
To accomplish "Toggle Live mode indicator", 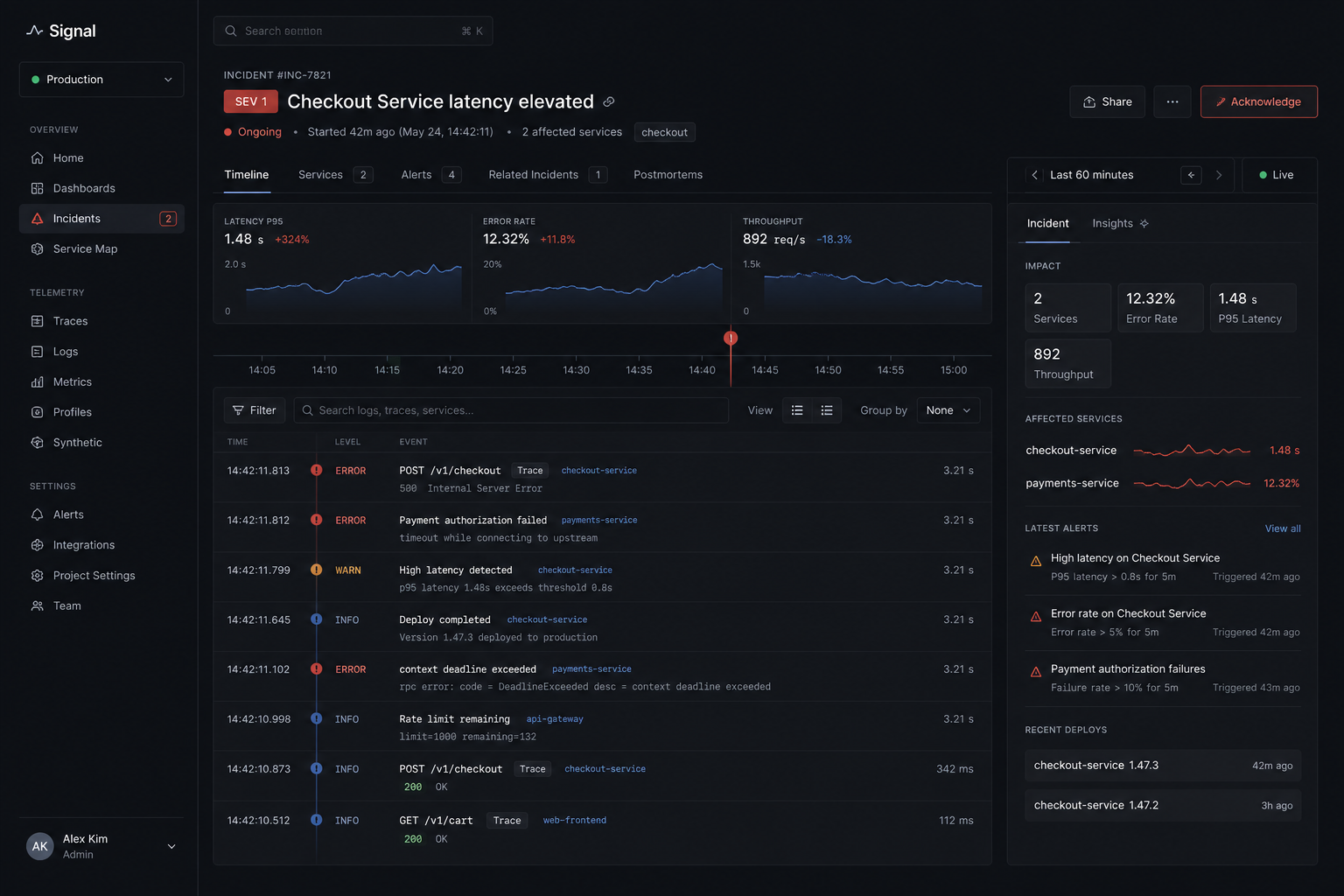I will 1276,175.
